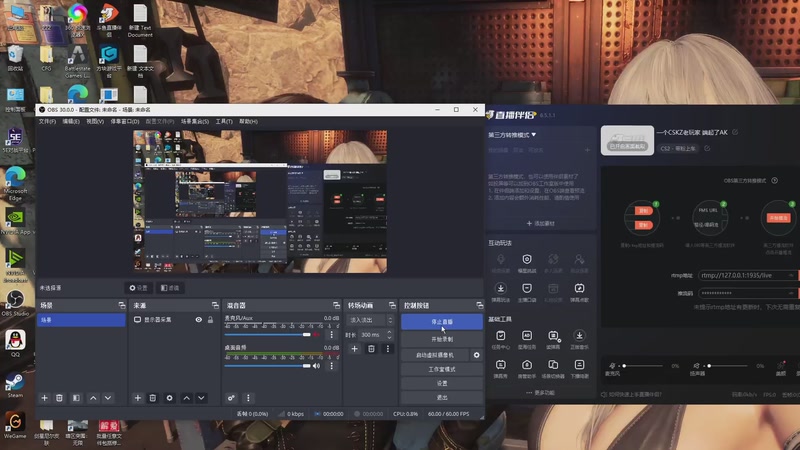Click the 开始录制 start recording button

point(442,339)
